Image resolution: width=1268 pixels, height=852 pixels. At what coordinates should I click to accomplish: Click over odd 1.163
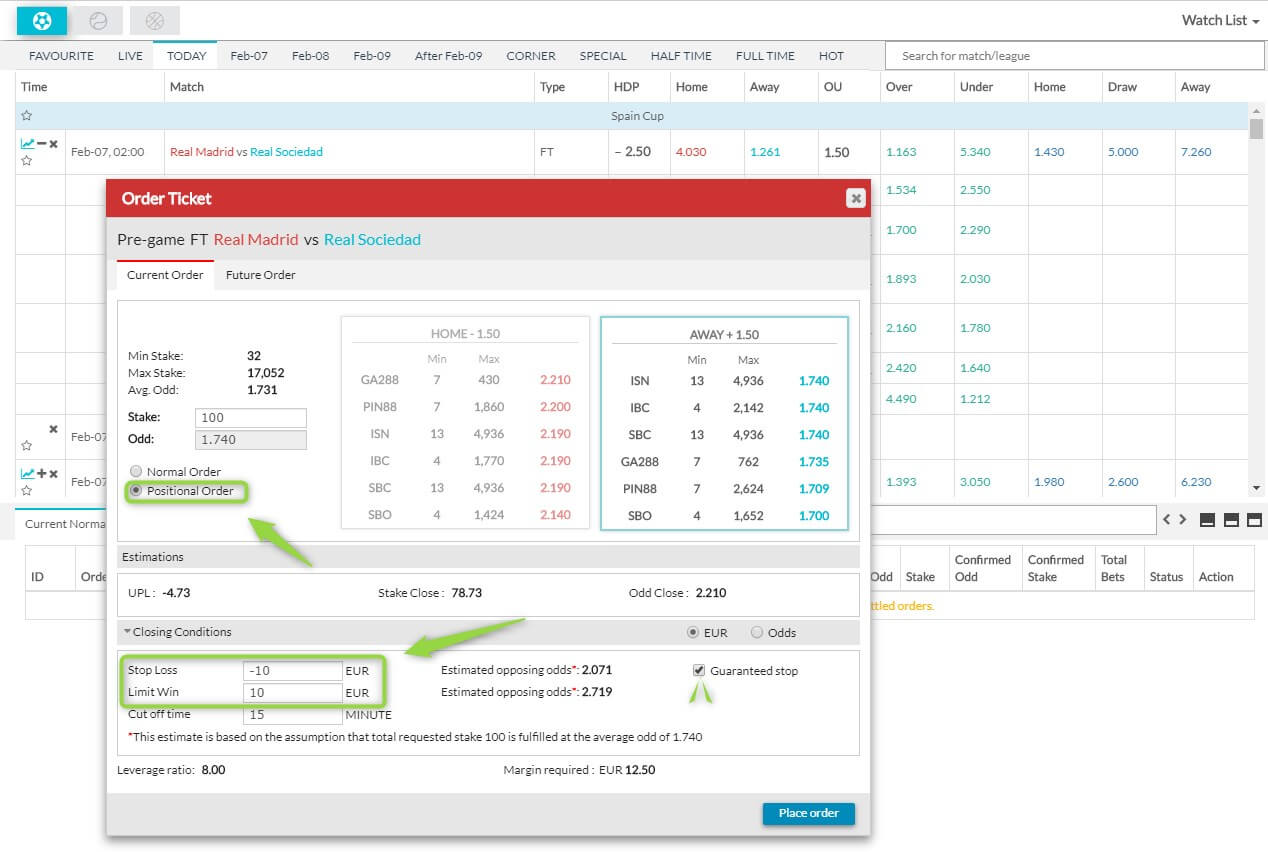click(x=901, y=152)
